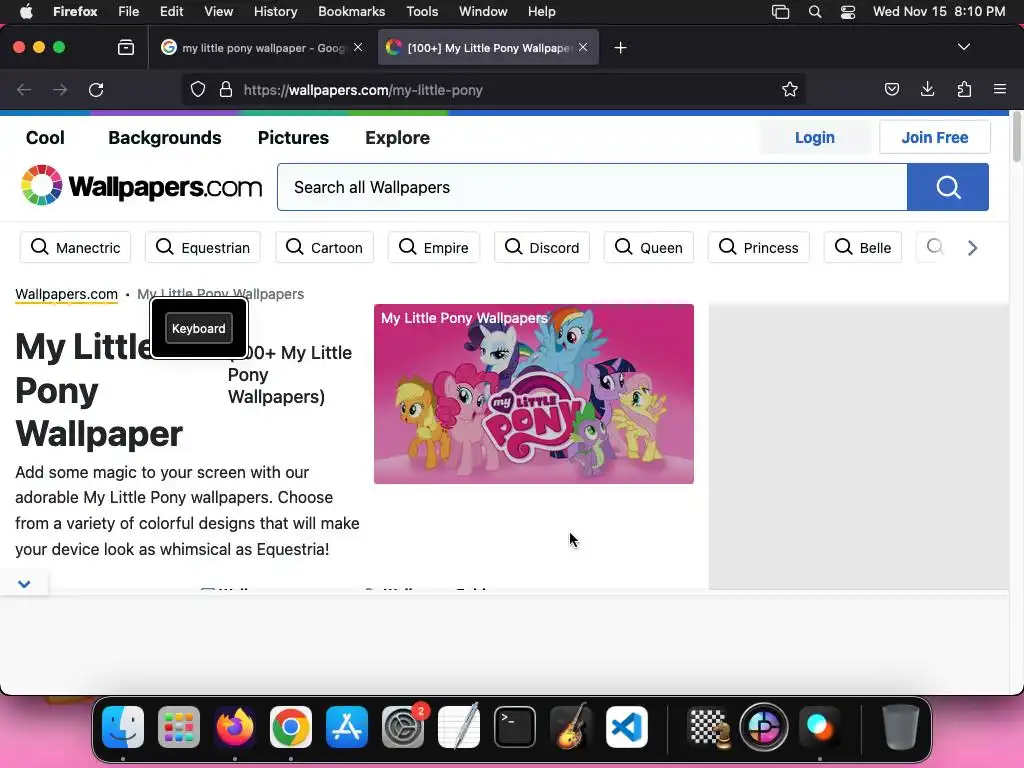This screenshot has width=1024, height=768.
Task: Open the History menu
Action: (x=276, y=11)
